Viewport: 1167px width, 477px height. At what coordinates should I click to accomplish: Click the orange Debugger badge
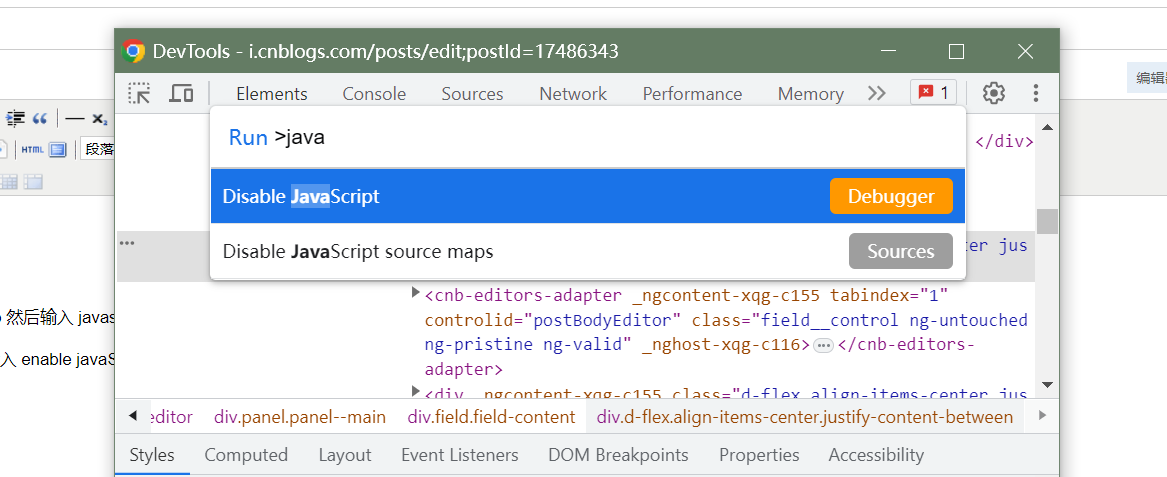[x=891, y=196]
